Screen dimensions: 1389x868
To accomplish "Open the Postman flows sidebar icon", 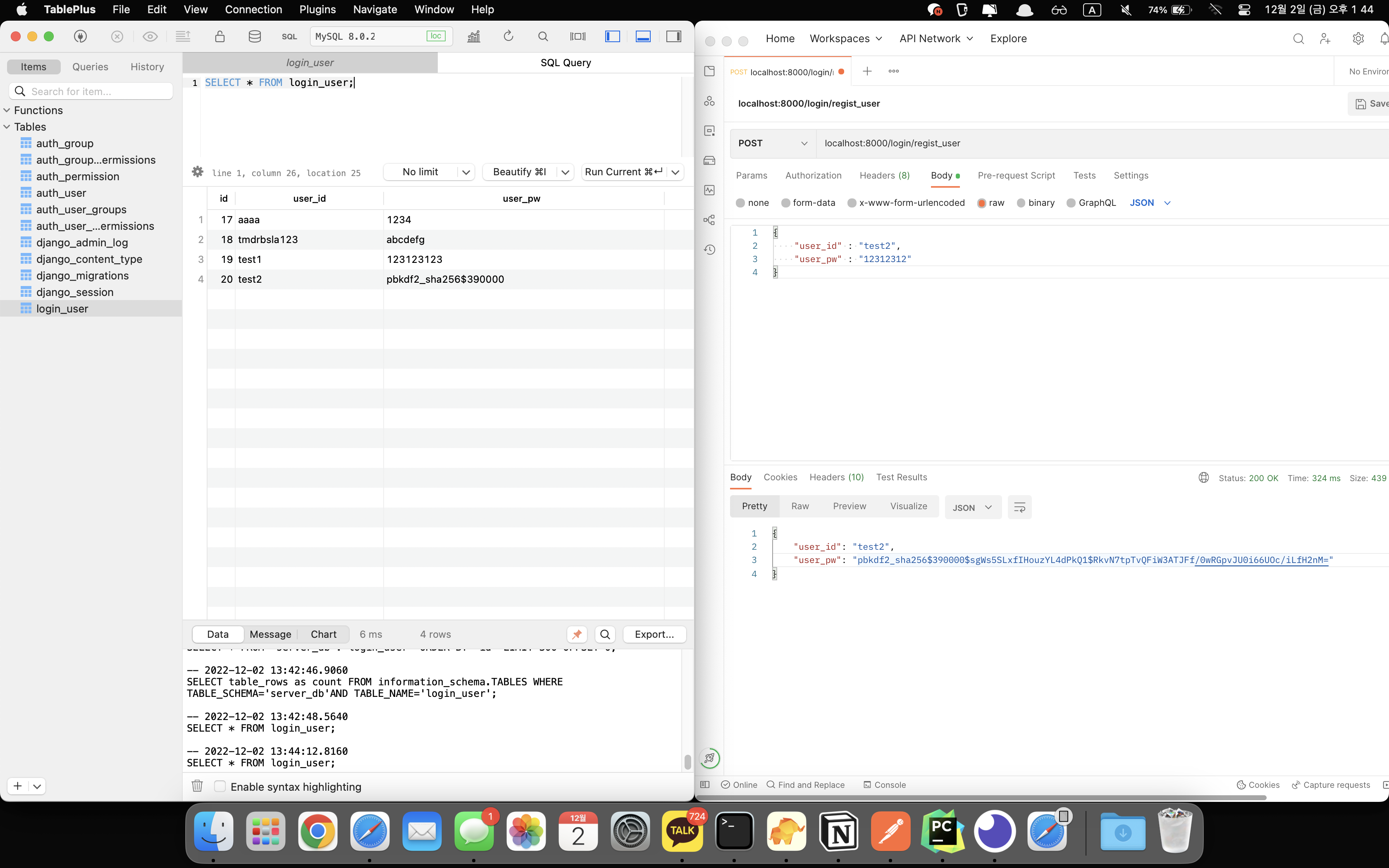I will (x=709, y=220).
